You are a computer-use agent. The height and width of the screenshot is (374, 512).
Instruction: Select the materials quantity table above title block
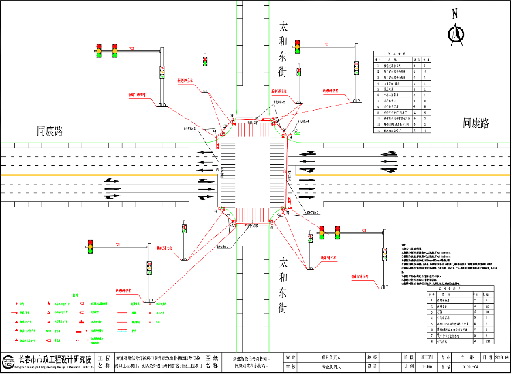(x=461, y=315)
